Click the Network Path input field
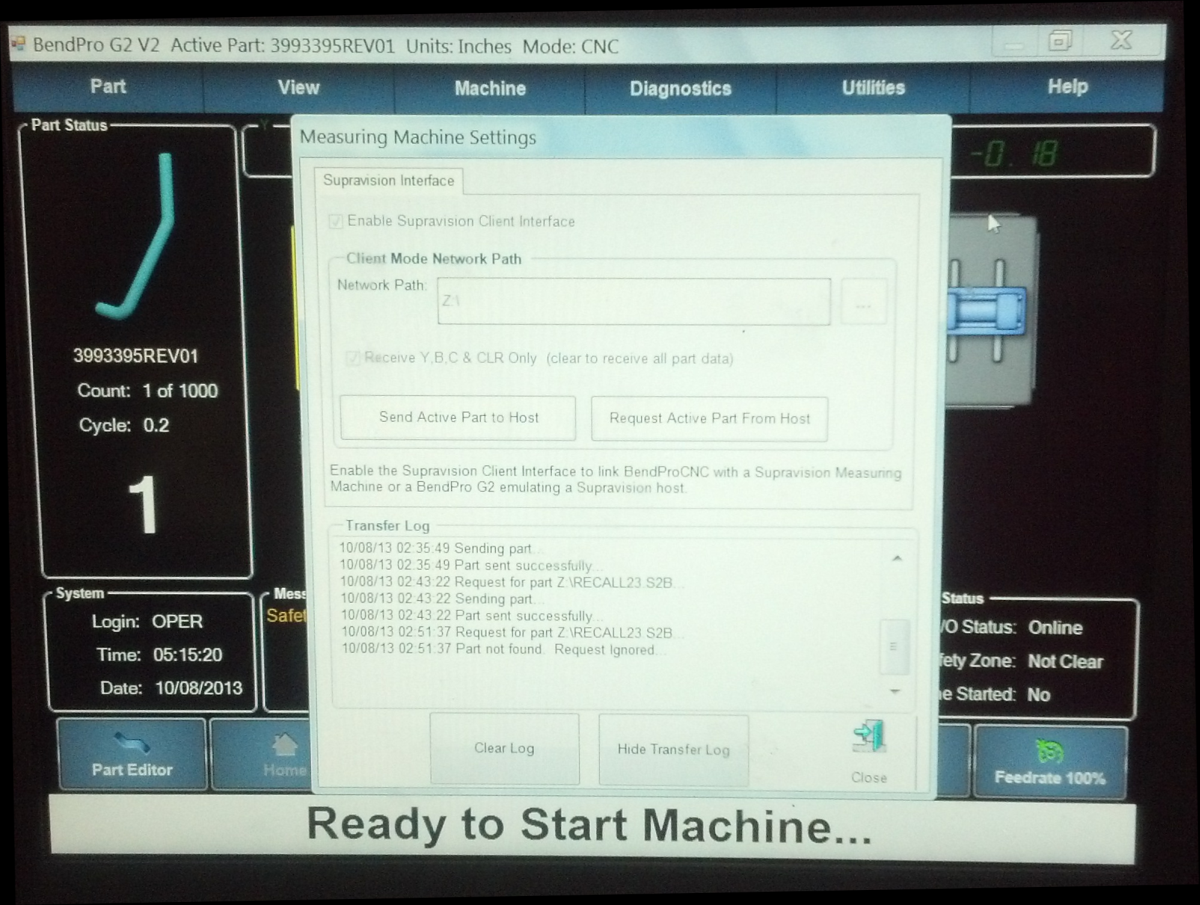1200x905 pixels. click(633, 301)
